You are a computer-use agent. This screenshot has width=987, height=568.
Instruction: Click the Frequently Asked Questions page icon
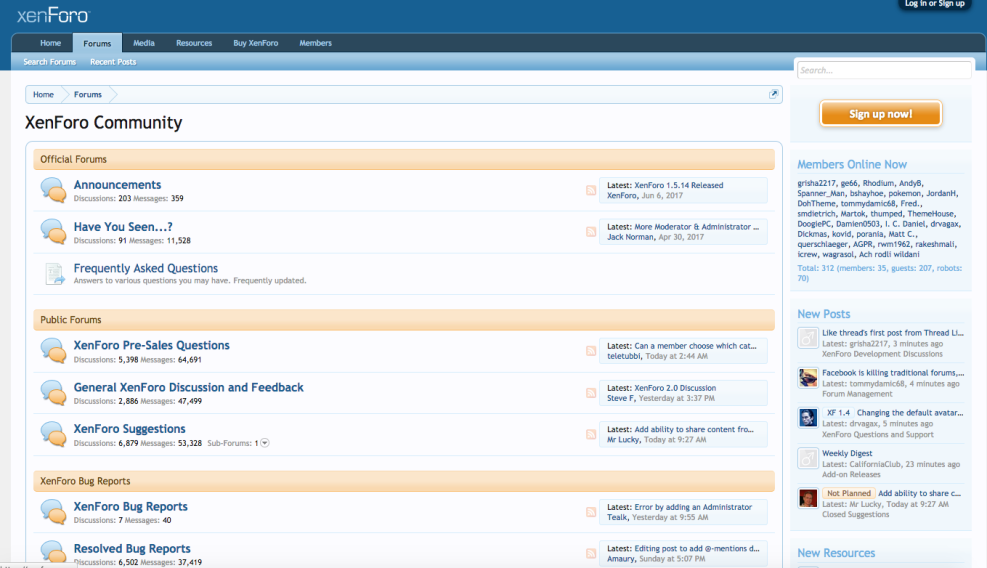pyautogui.click(x=54, y=274)
